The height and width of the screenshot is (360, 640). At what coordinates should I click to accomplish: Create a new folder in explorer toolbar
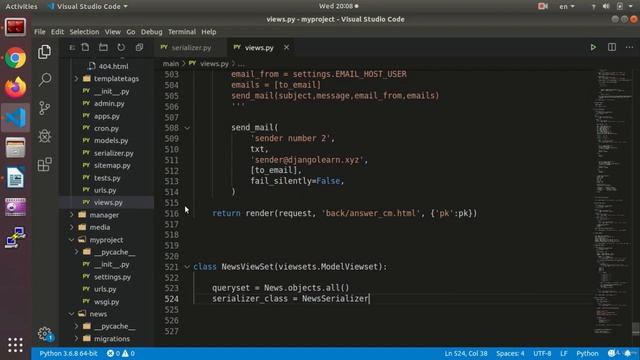click(103, 47)
